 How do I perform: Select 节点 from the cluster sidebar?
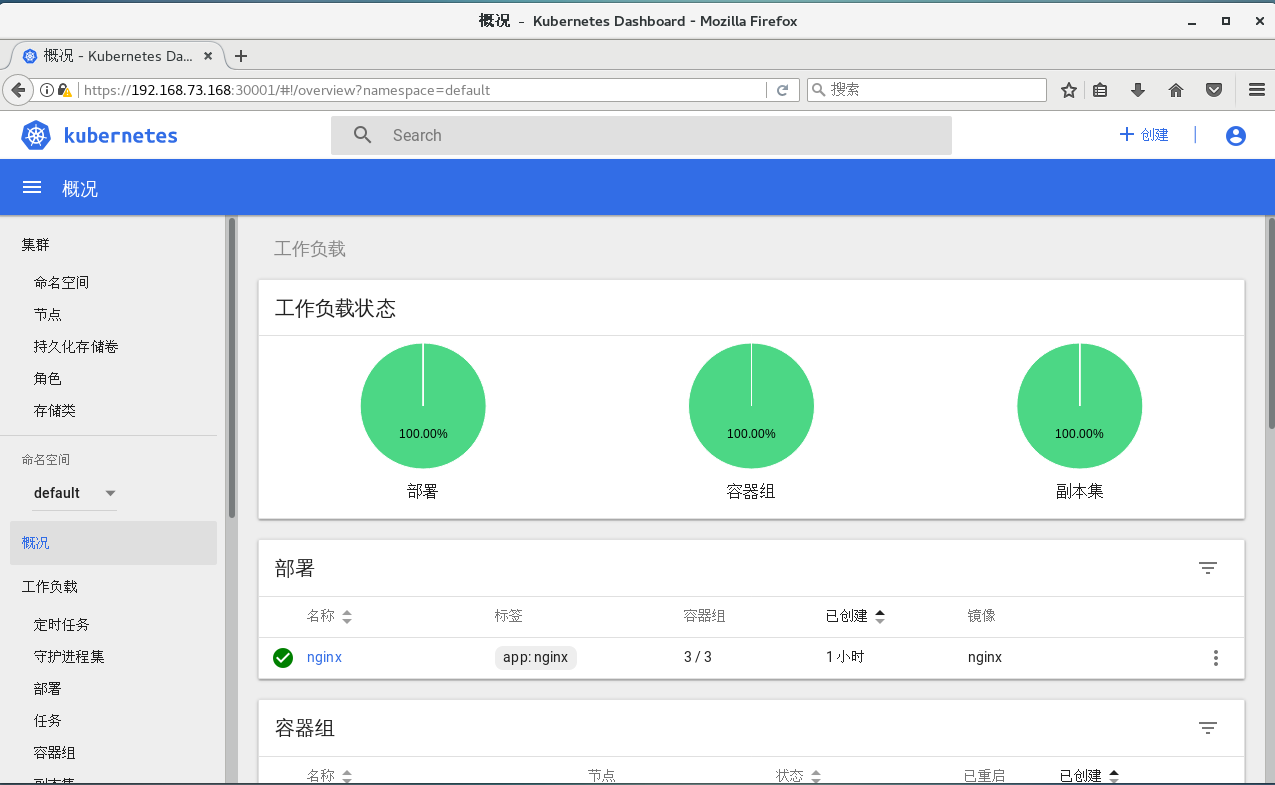pos(47,314)
